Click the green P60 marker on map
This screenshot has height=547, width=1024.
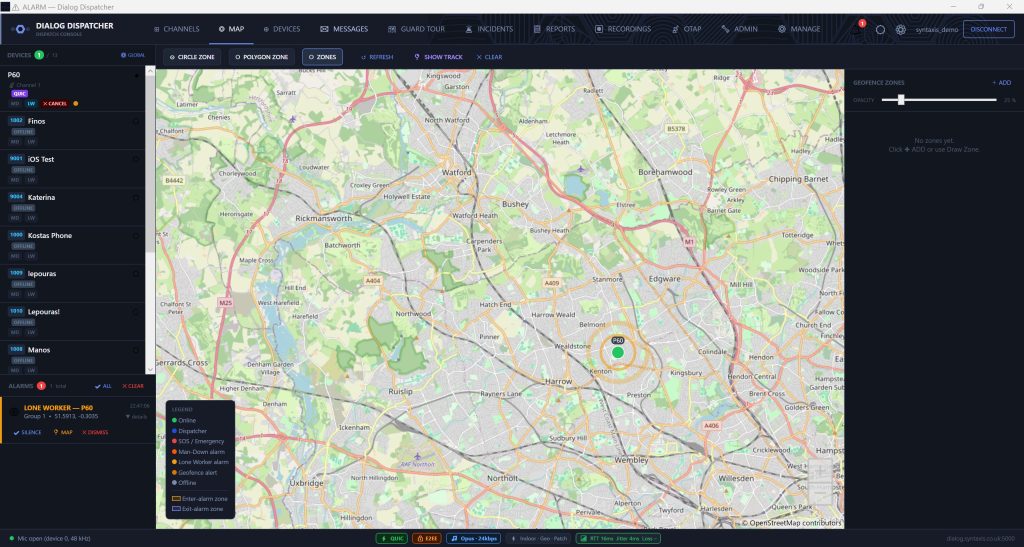point(617,352)
